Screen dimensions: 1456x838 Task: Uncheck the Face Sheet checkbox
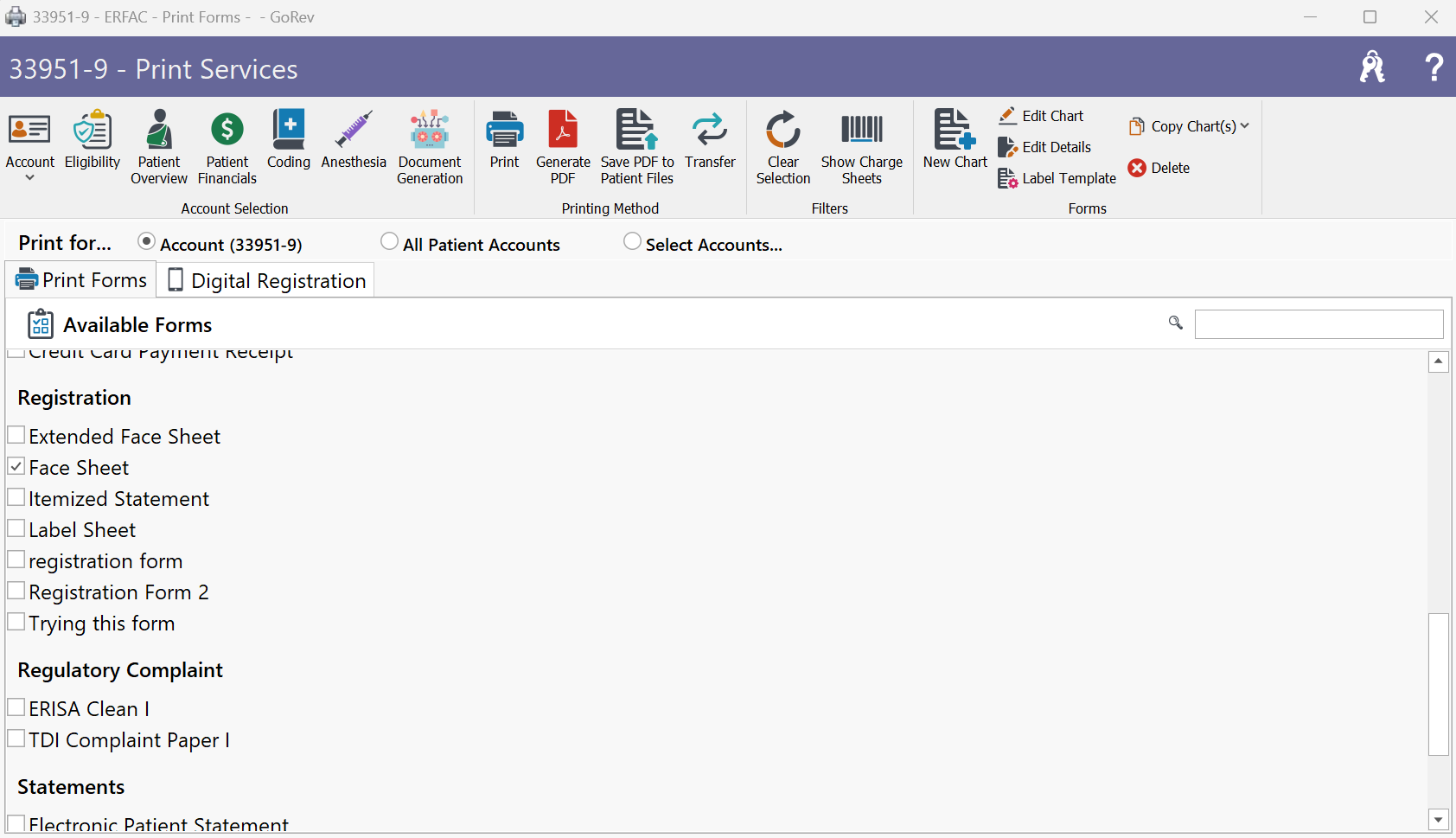click(16, 466)
